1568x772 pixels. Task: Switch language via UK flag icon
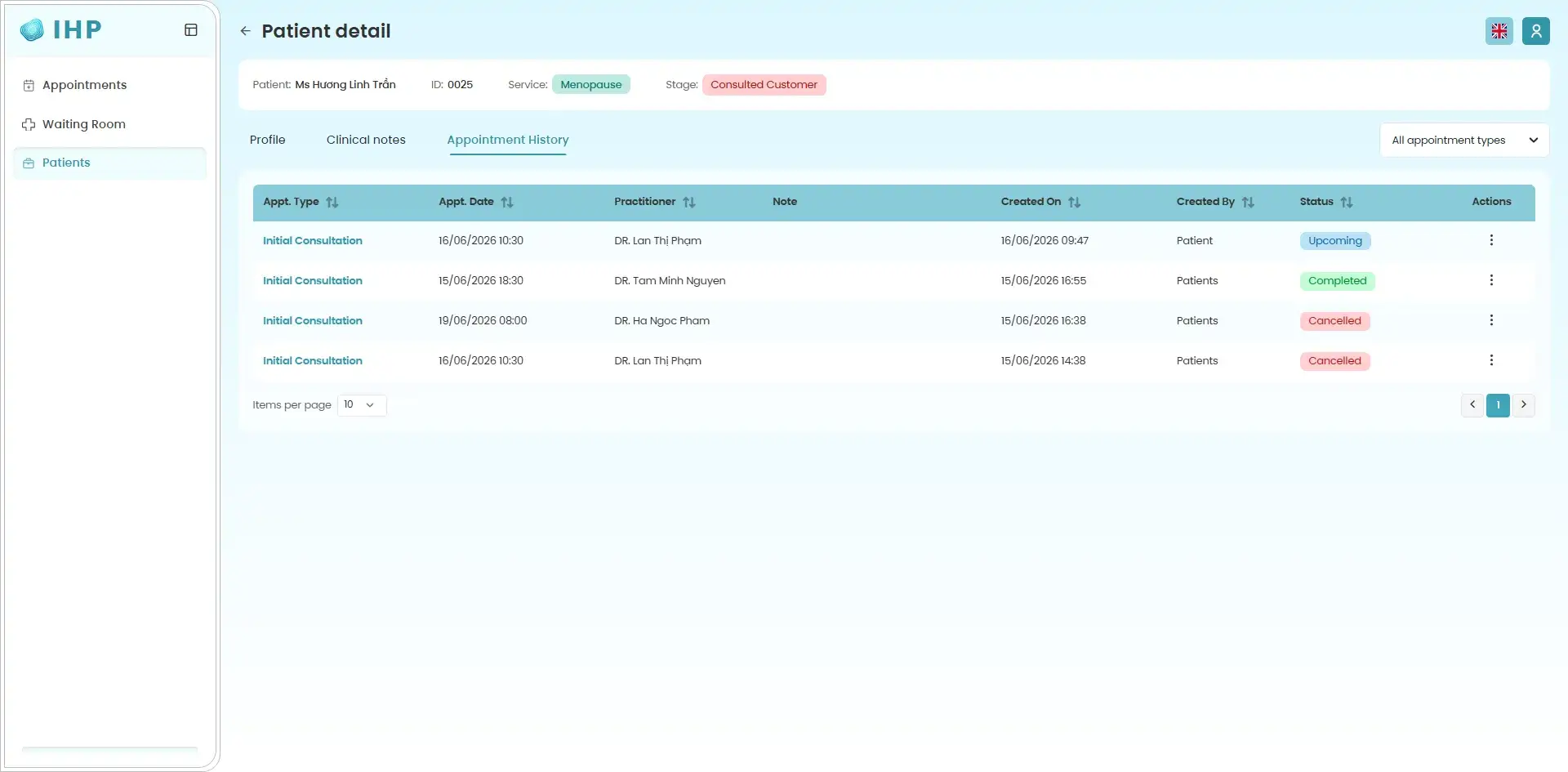click(x=1499, y=31)
